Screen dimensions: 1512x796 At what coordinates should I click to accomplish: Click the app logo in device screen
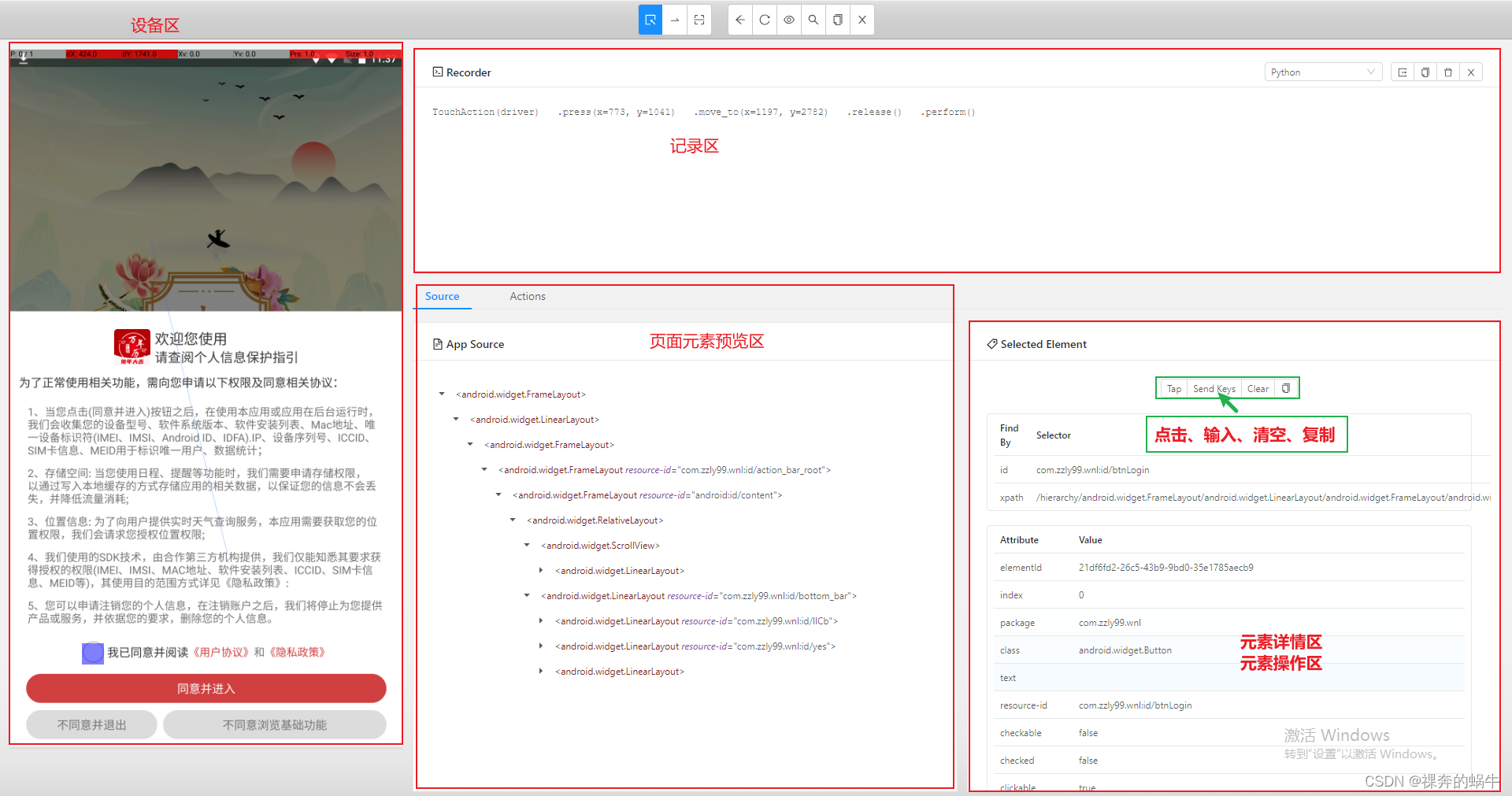(x=132, y=347)
